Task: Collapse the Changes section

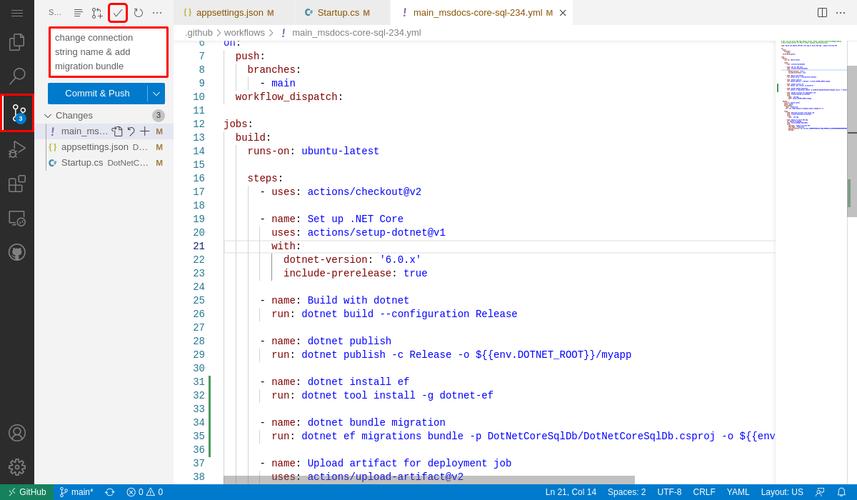Action: click(x=48, y=116)
